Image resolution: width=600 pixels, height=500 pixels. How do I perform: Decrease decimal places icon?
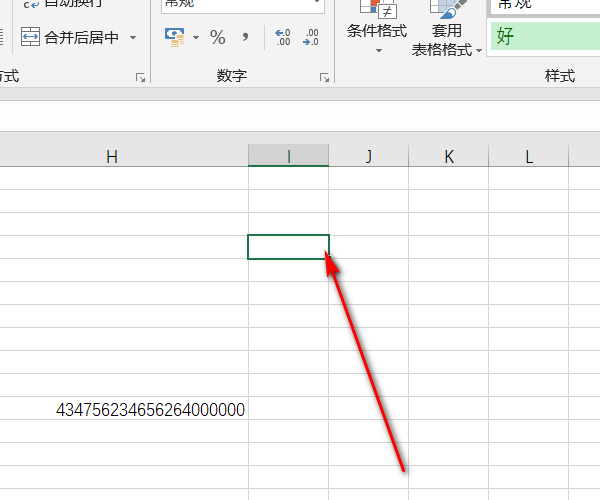click(311, 37)
